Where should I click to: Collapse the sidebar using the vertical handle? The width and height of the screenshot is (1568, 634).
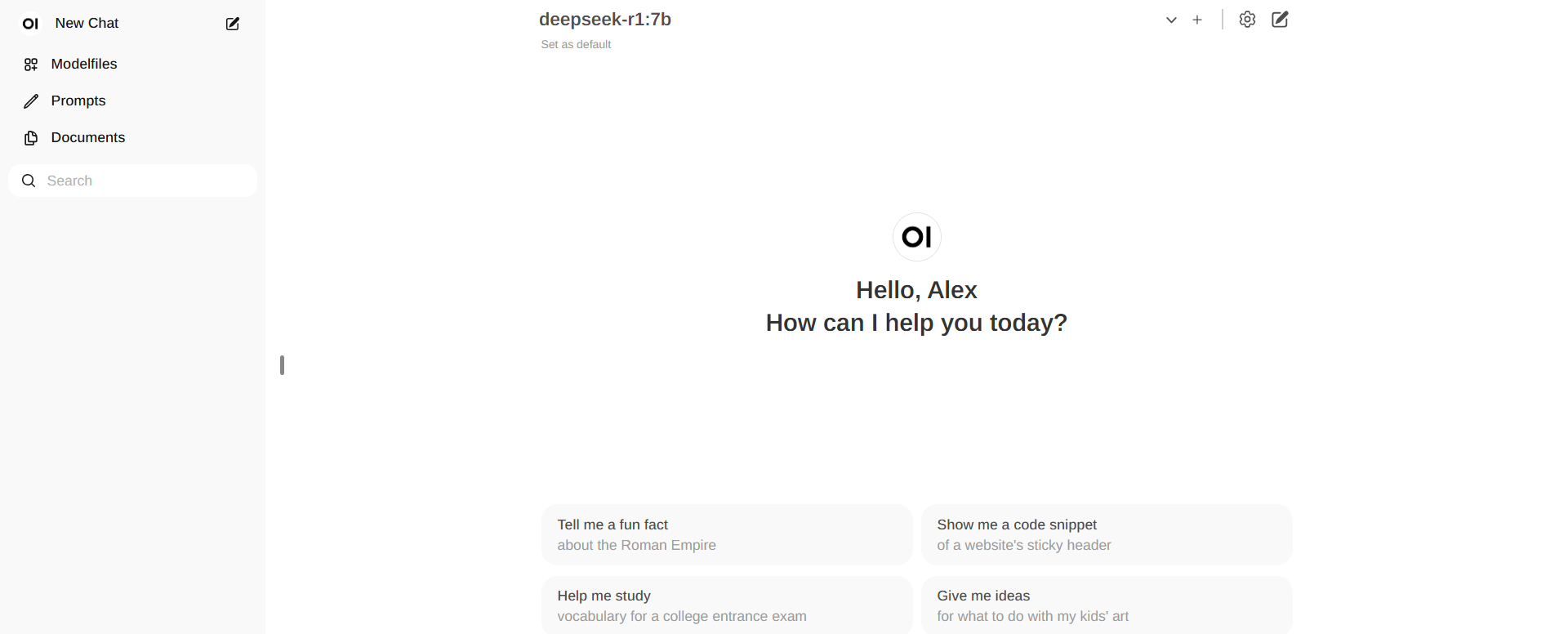pyautogui.click(x=282, y=365)
